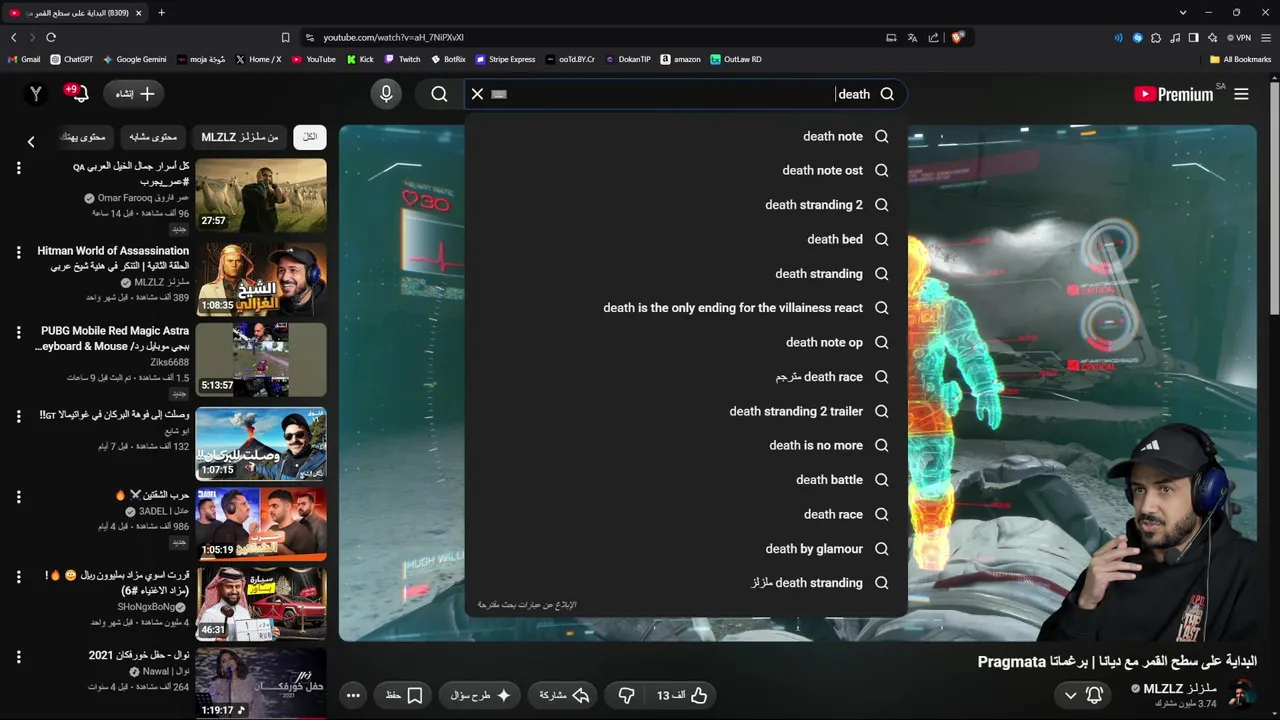Open more options for Hitman video
The width and height of the screenshot is (1280, 720).
[x=18, y=252]
